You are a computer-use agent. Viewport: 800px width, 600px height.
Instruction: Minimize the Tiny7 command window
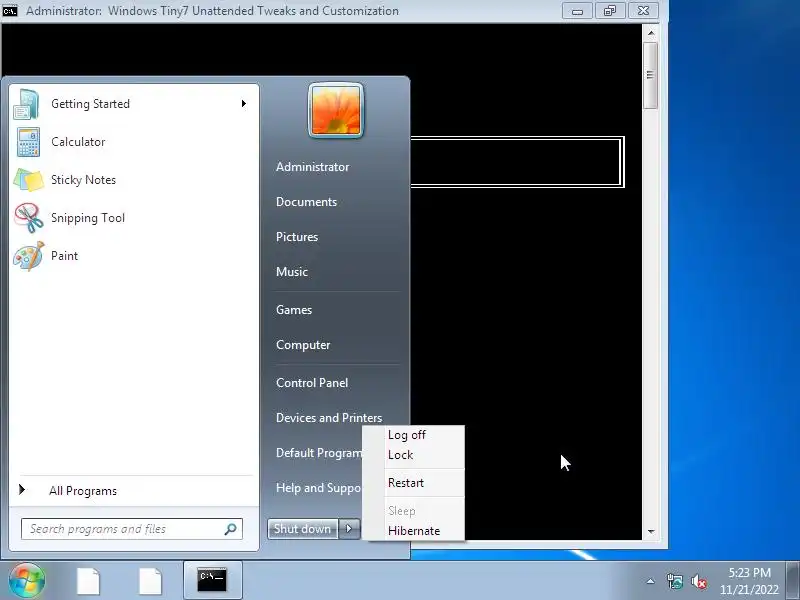[578, 11]
